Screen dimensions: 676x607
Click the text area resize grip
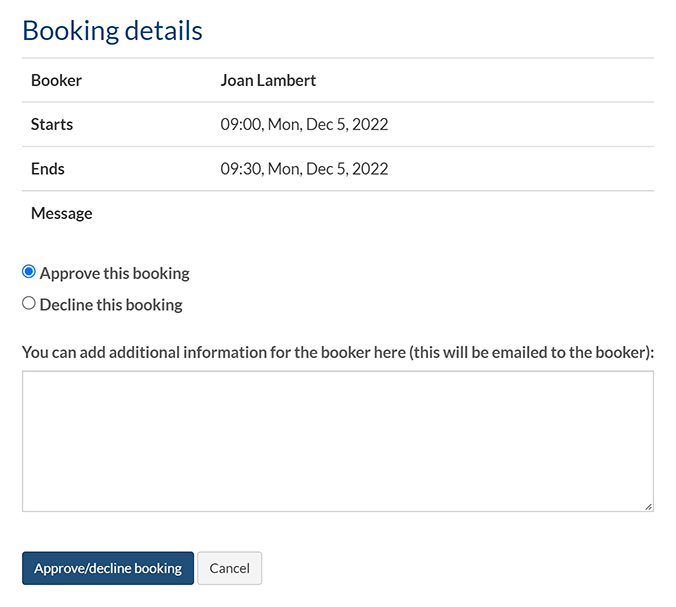click(648, 506)
